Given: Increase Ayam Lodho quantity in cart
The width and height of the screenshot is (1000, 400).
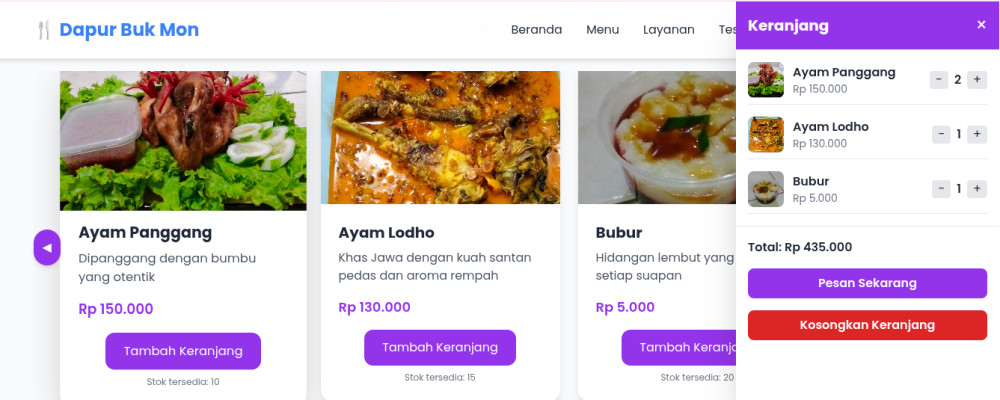Looking at the screenshot, I should point(977,134).
